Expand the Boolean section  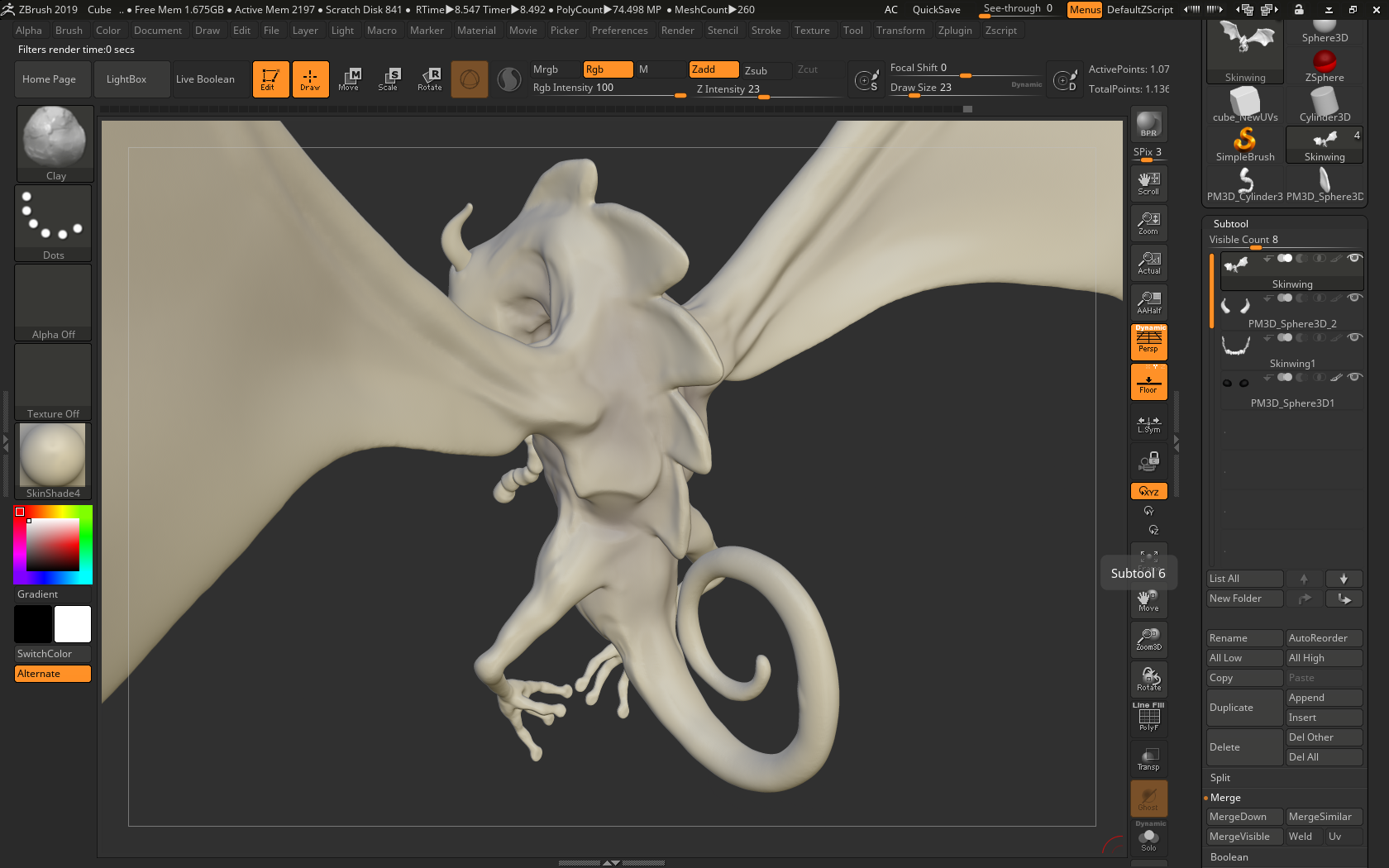(x=1229, y=857)
